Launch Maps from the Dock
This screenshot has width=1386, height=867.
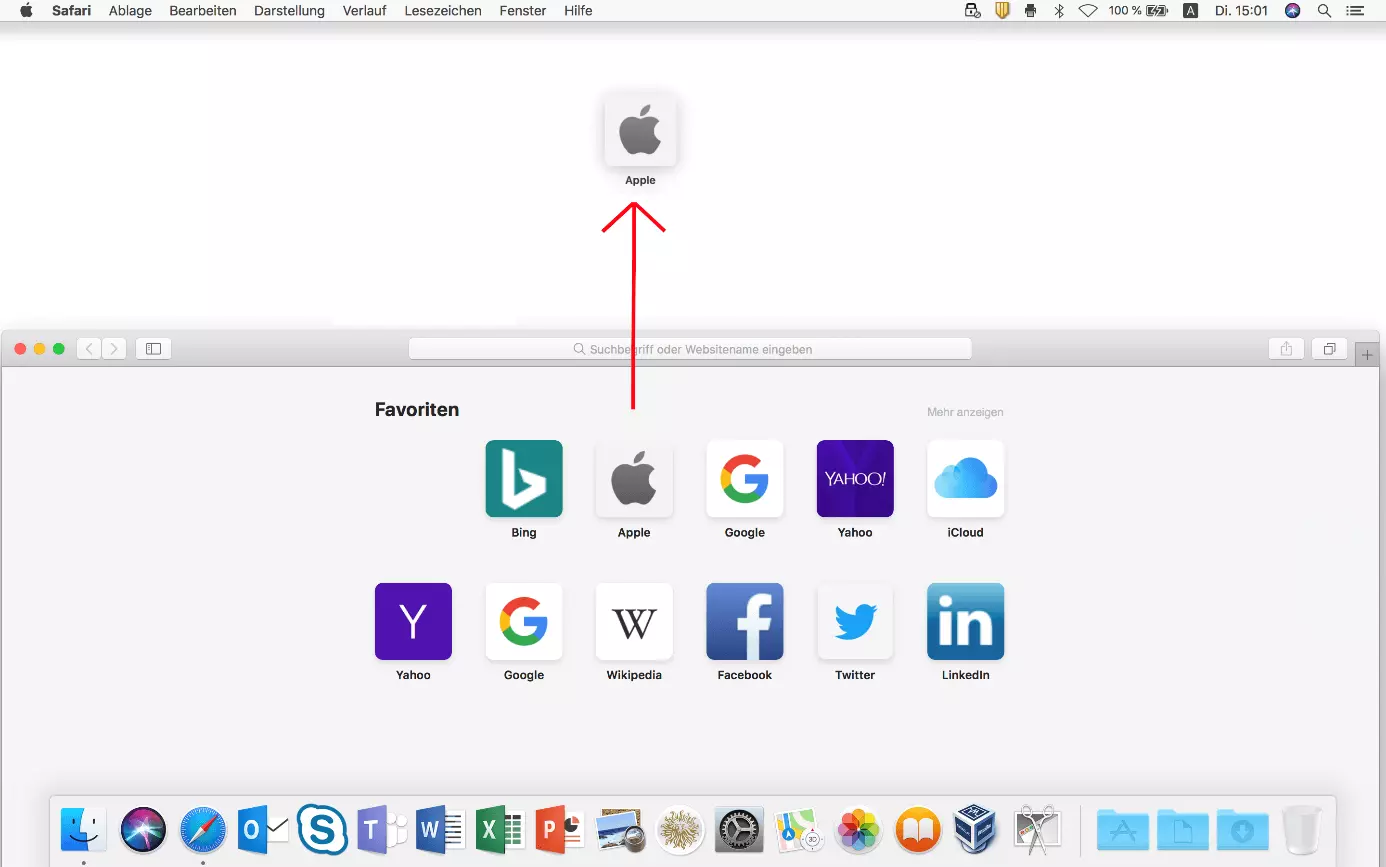[x=798, y=830]
